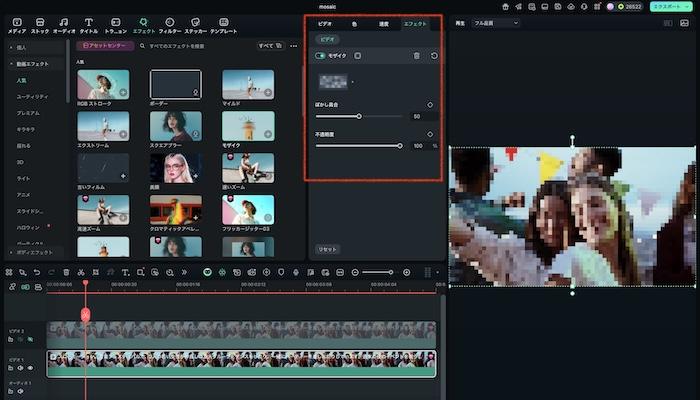This screenshot has width=700, height=400.
Task: Toggle auto ripple link icon in timeline
Action: point(25,287)
